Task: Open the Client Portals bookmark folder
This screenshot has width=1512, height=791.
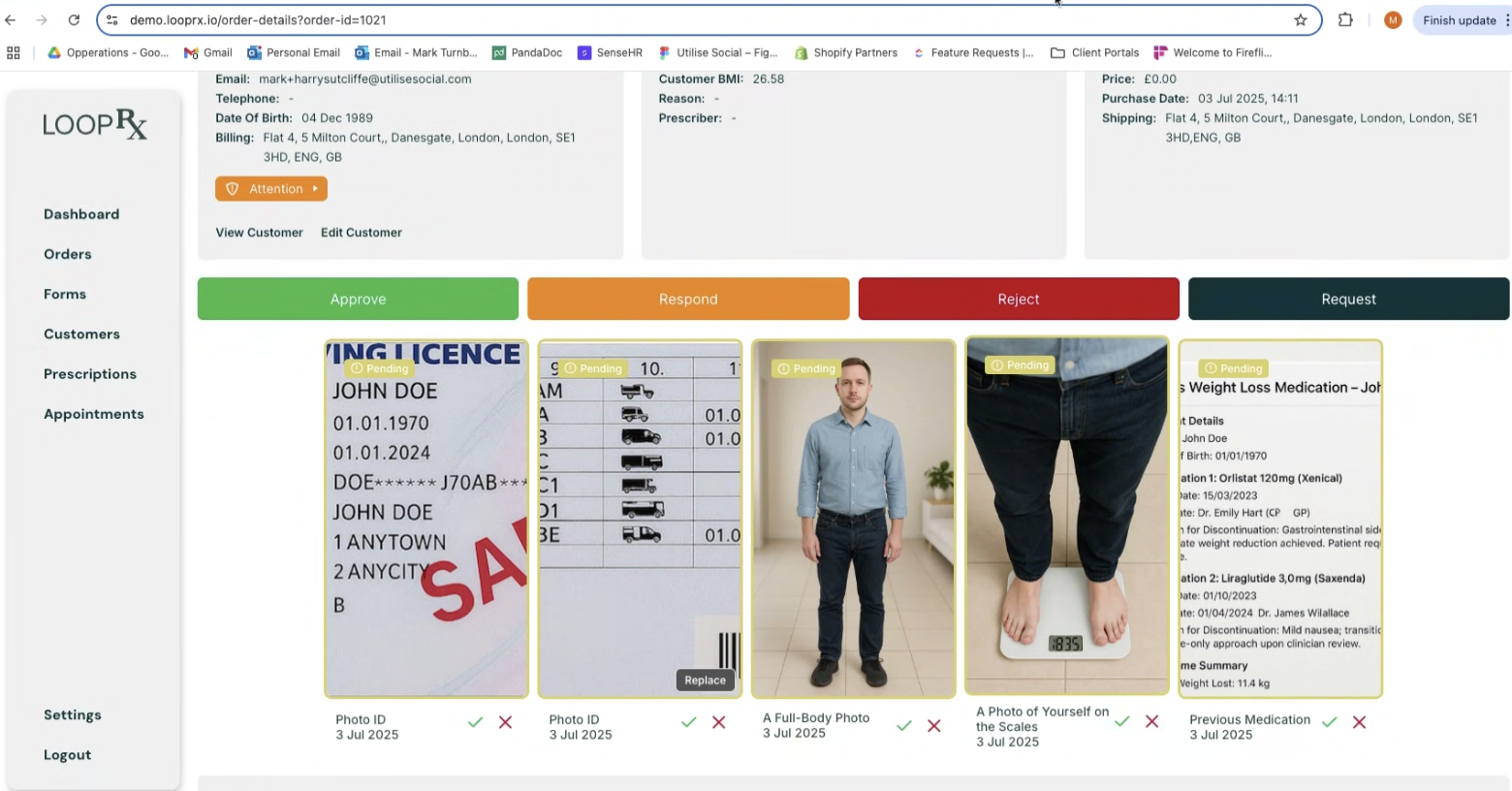Action: point(1094,53)
